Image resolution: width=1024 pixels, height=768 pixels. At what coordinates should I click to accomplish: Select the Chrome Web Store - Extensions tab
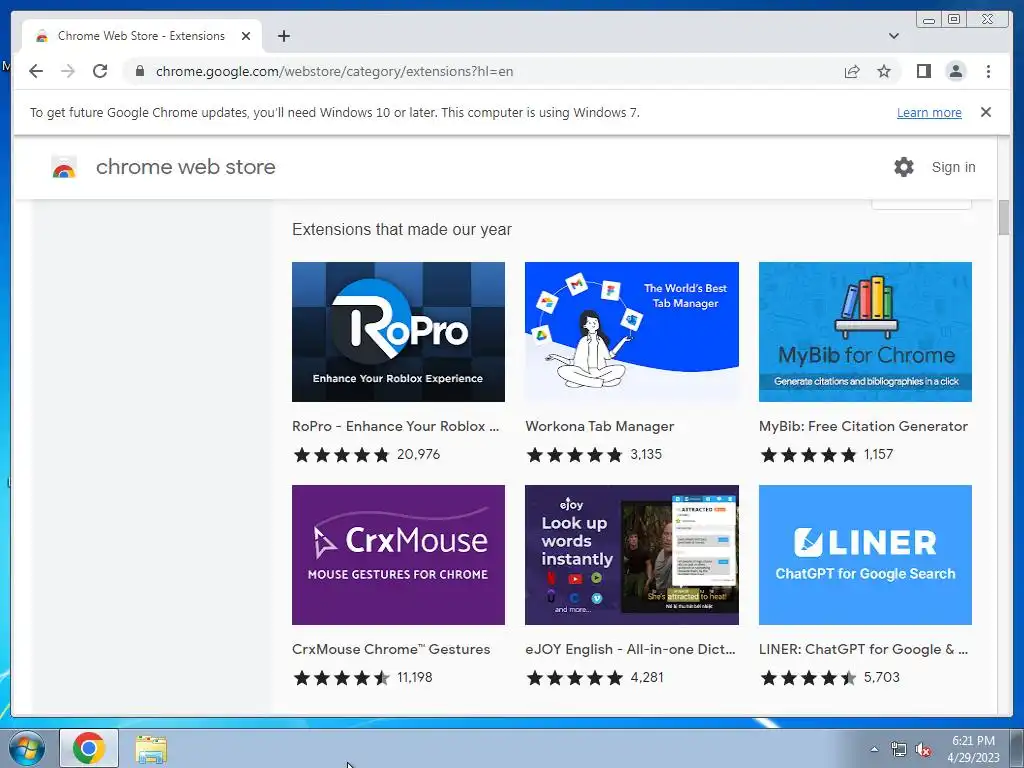[142, 36]
